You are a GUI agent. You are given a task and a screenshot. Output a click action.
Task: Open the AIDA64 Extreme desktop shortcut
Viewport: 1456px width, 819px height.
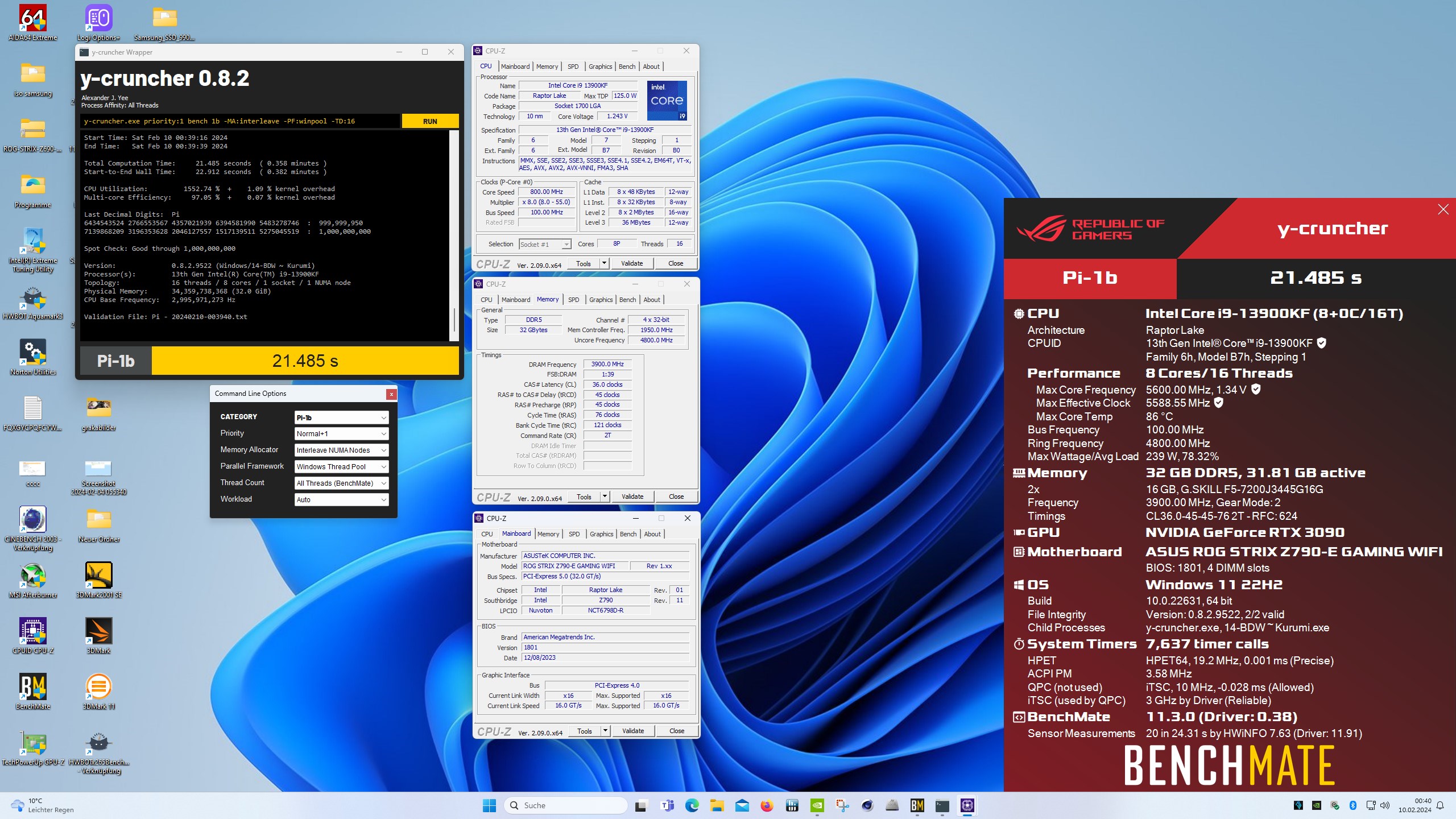33,23
